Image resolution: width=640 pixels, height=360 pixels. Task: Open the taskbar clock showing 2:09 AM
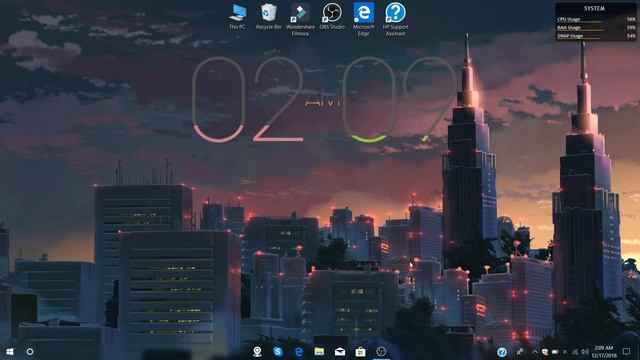tap(604, 351)
